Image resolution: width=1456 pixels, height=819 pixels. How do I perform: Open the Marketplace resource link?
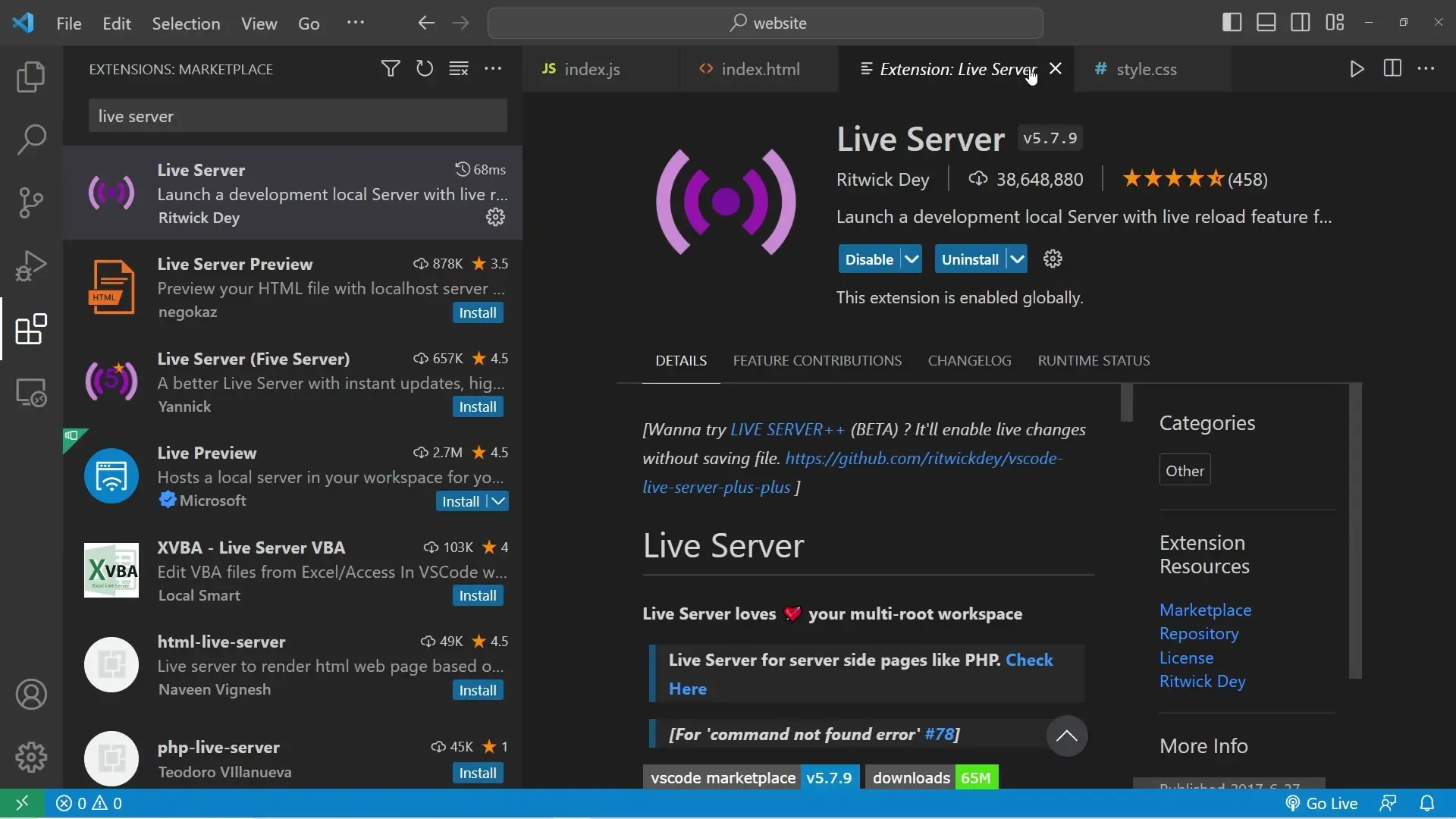point(1205,610)
